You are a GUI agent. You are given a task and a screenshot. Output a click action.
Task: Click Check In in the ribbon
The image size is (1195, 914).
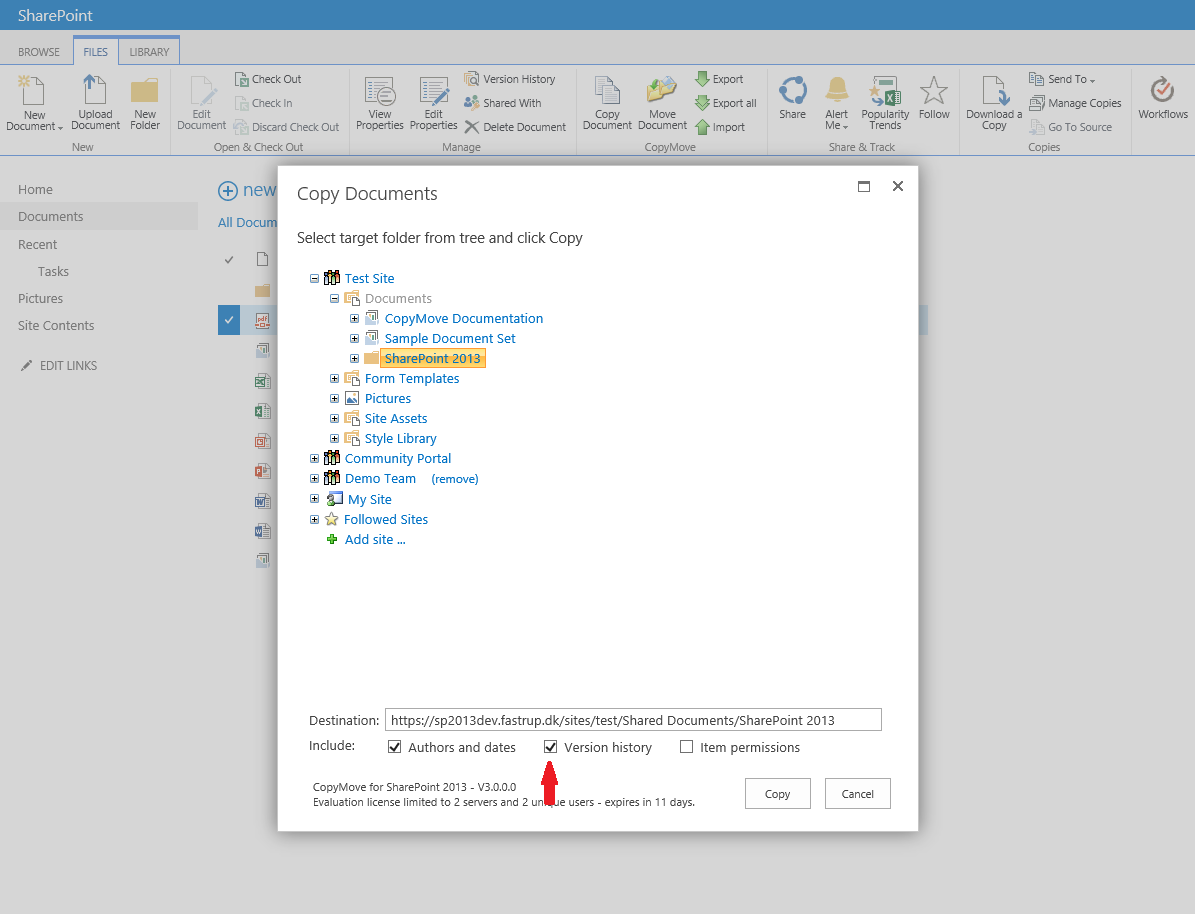(x=264, y=103)
